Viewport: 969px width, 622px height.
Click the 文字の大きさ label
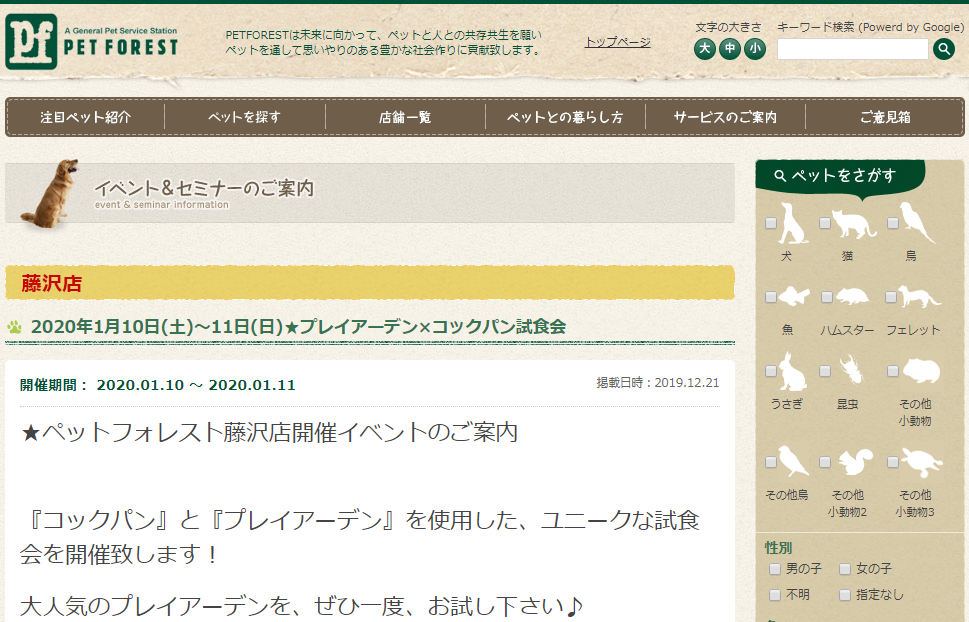729,27
